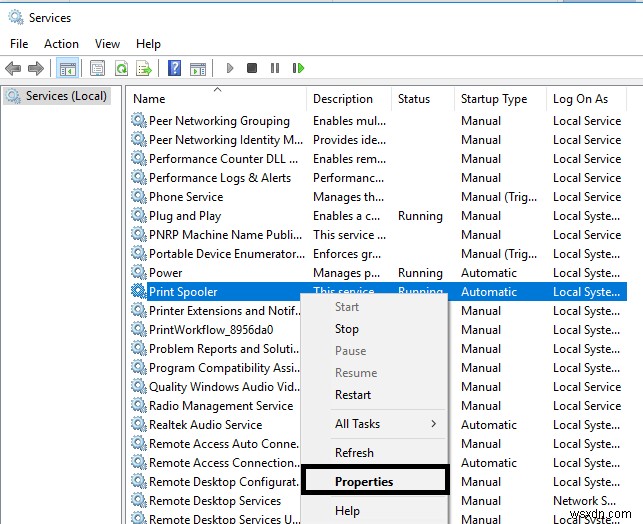The image size is (643, 524).
Task: Click Network S... logon in Remote Desktop Services row
Action: [584, 501]
